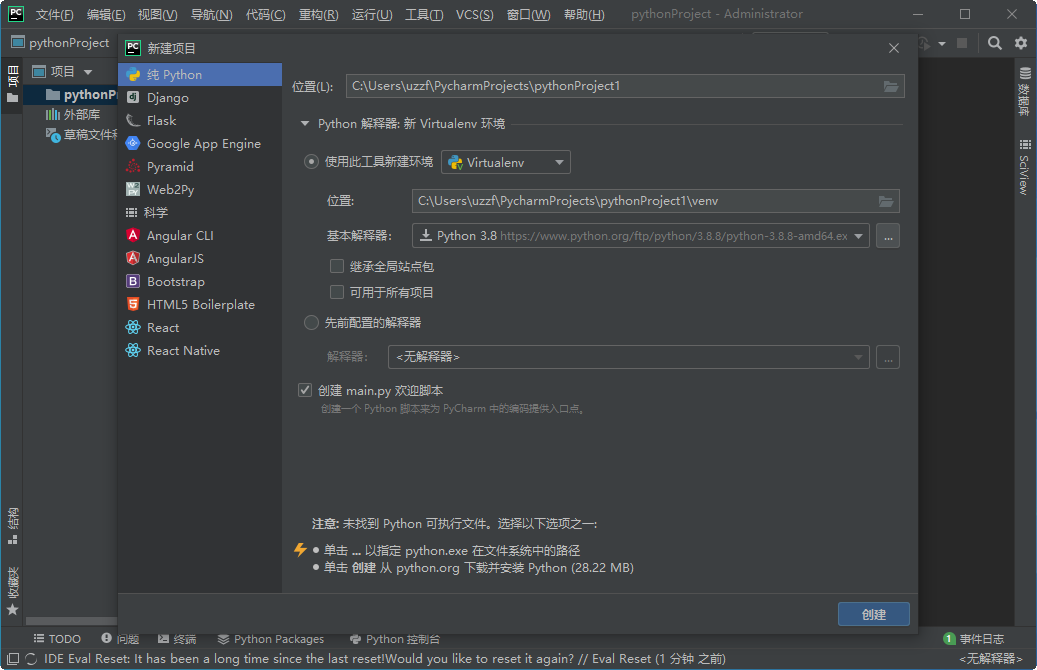Choose Django project type

click(200, 98)
